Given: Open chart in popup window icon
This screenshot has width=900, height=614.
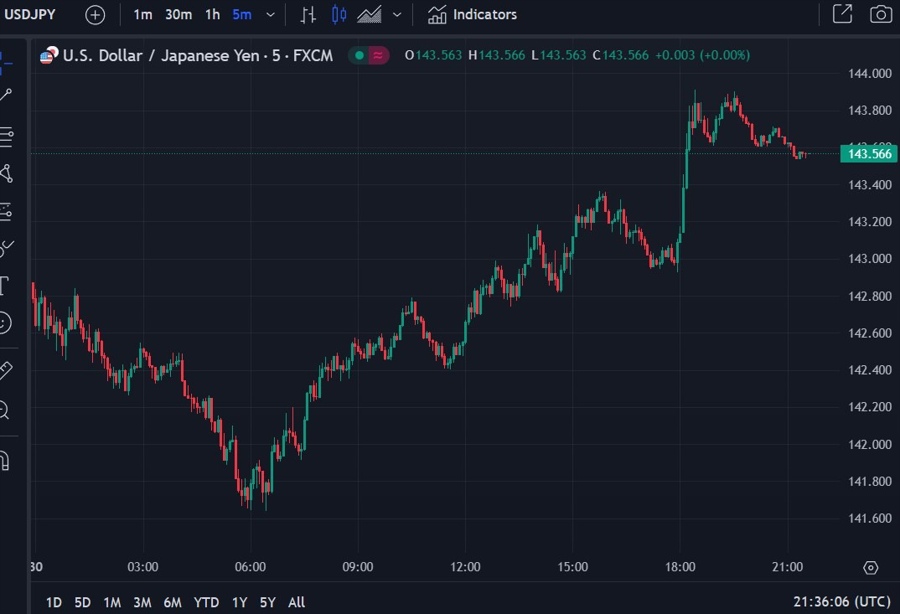Looking at the screenshot, I should click(x=842, y=14).
